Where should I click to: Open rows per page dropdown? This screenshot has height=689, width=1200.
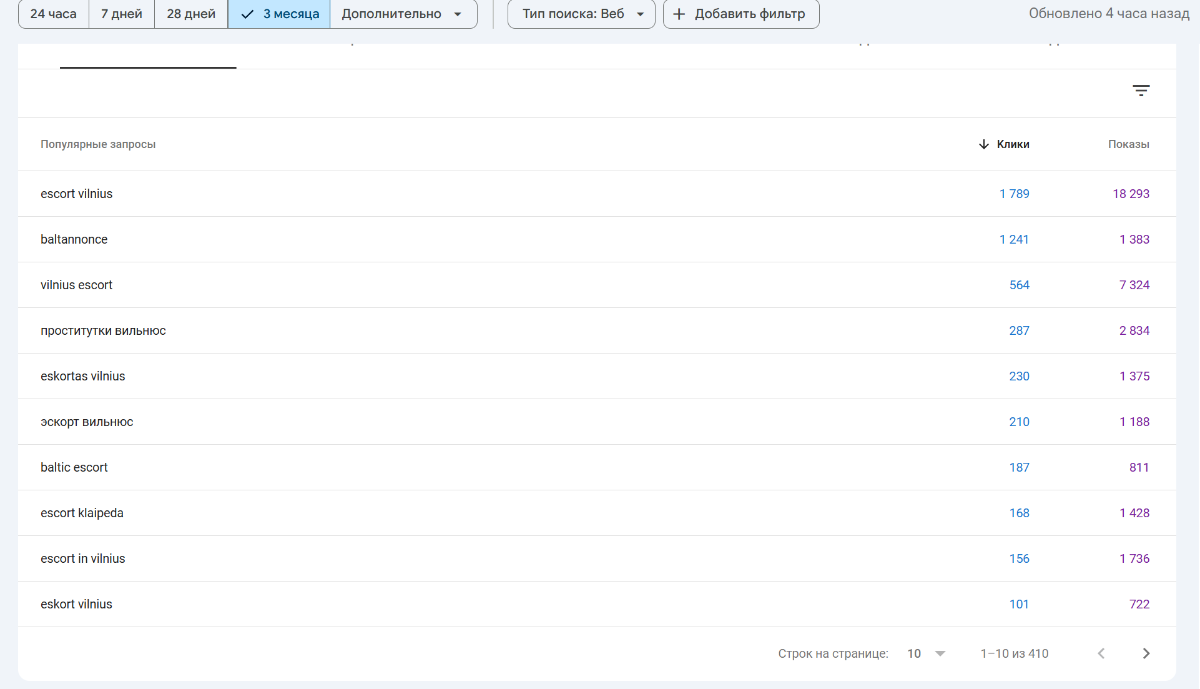pyautogui.click(x=926, y=654)
